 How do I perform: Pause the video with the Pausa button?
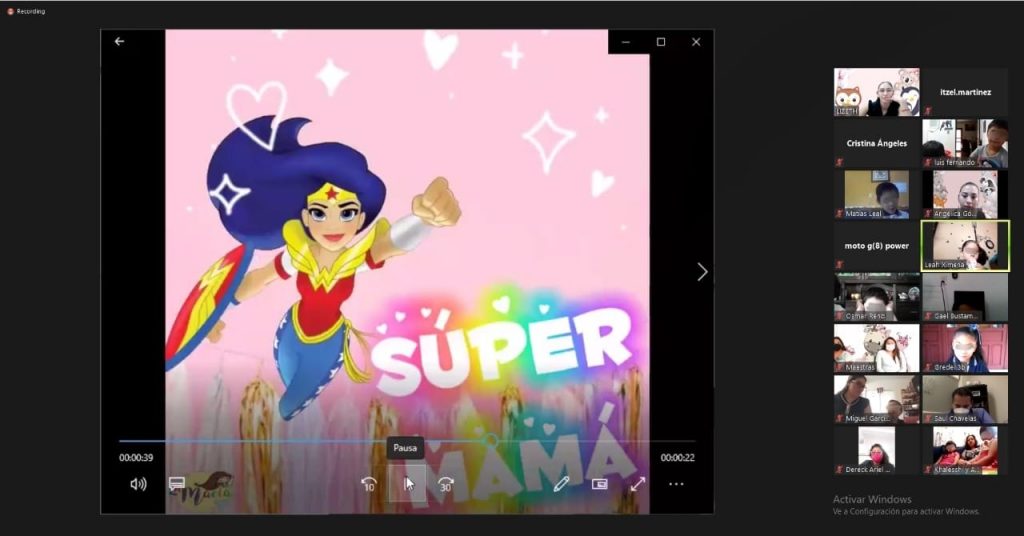pyautogui.click(x=408, y=484)
